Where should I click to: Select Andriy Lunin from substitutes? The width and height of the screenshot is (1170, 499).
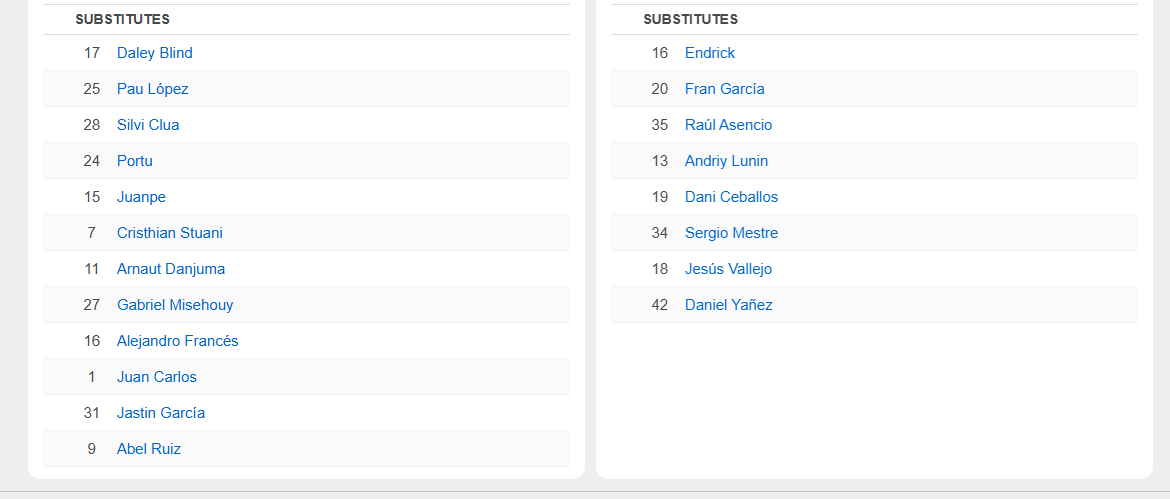(726, 161)
